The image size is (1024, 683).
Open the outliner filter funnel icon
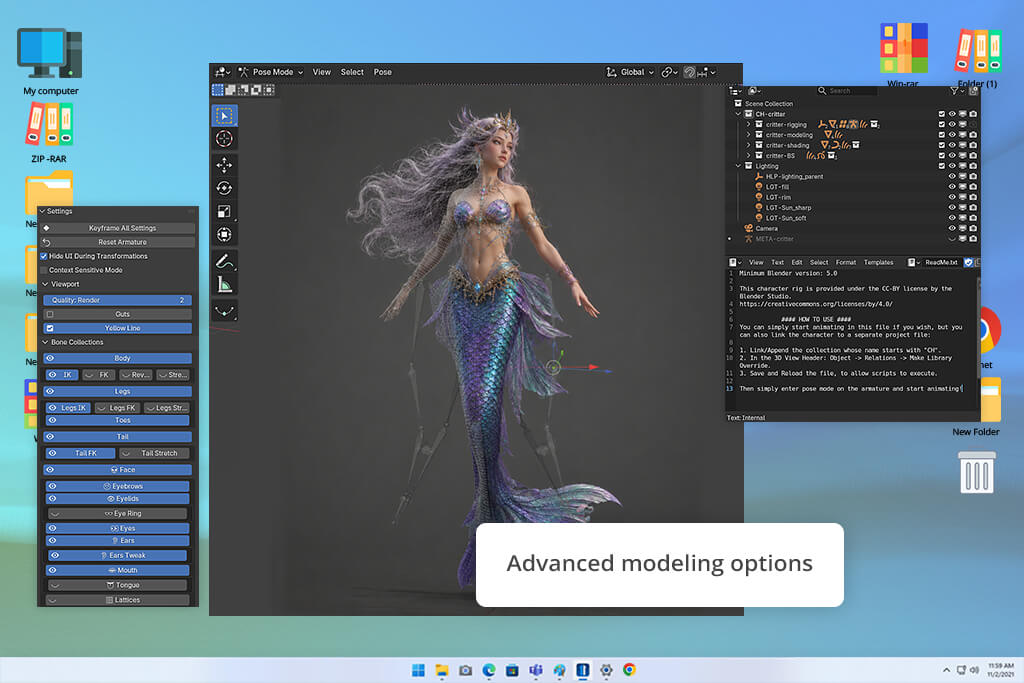[956, 91]
